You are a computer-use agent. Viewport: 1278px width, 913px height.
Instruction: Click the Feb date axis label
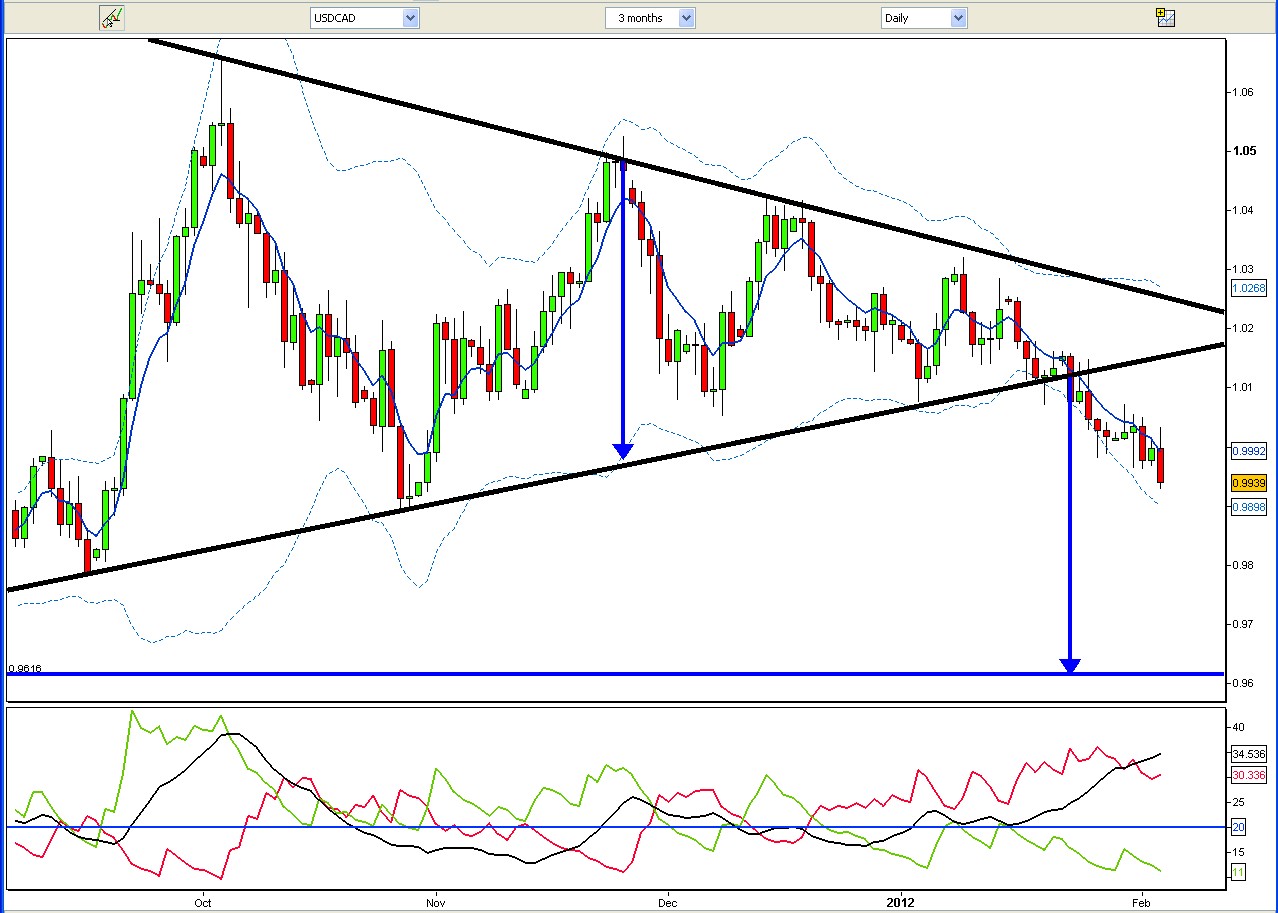[1141, 902]
